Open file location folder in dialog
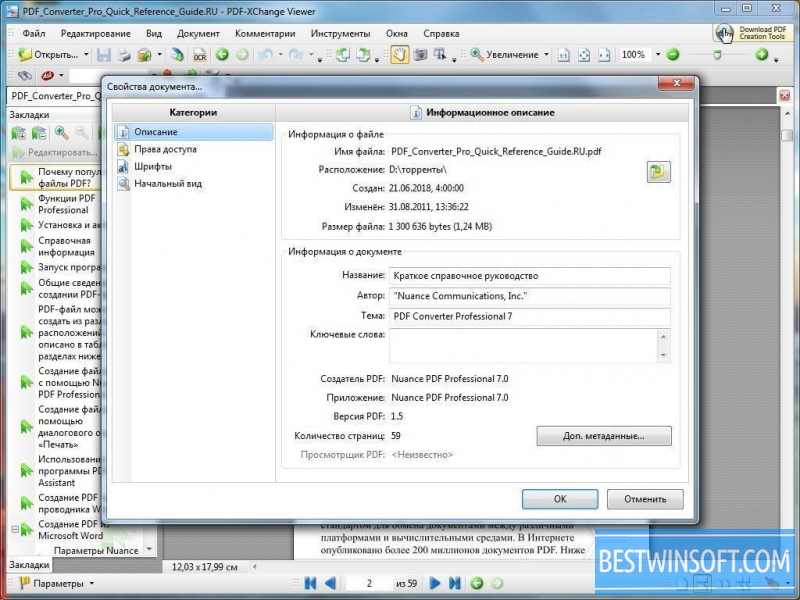 coord(658,172)
